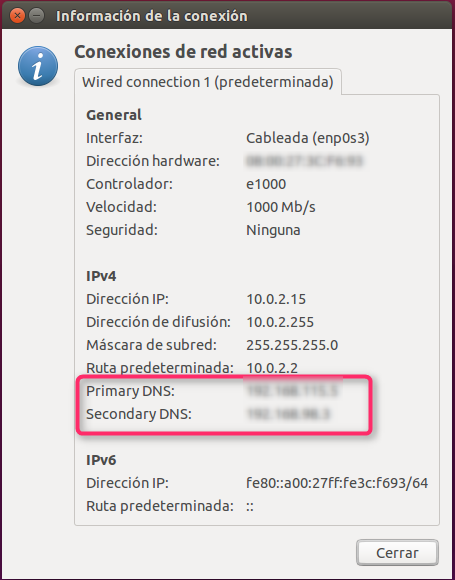Click the grey minimize window button

[x=36, y=16]
